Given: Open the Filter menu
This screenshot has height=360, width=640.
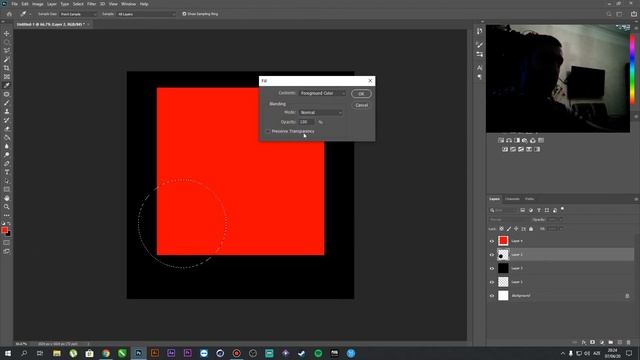Looking at the screenshot, I should [91, 4].
